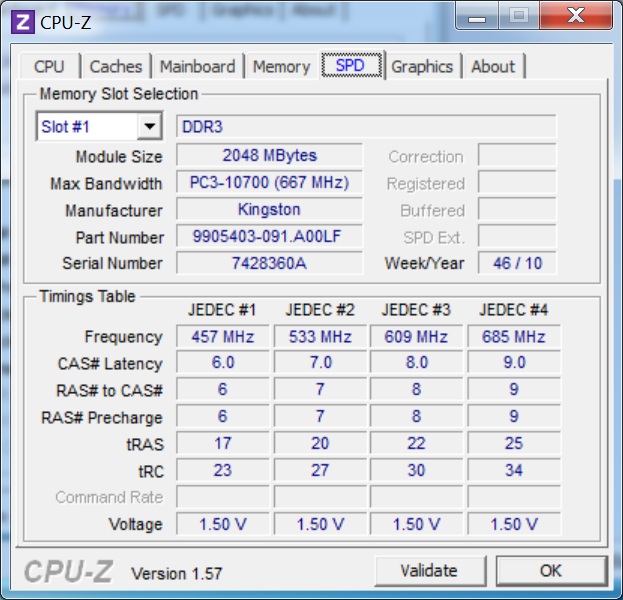Close the CPU-Z window

[576, 17]
